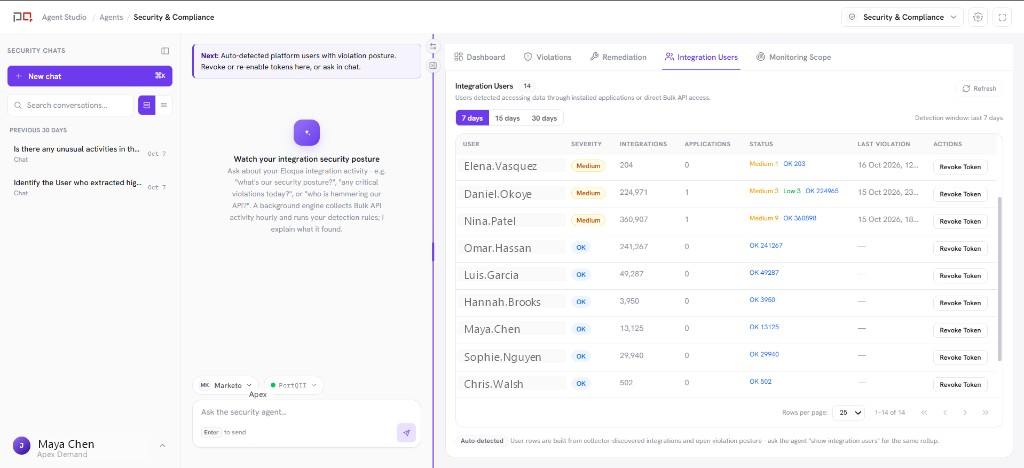
Task: Go to last page pagination icon
Action: tap(985, 413)
